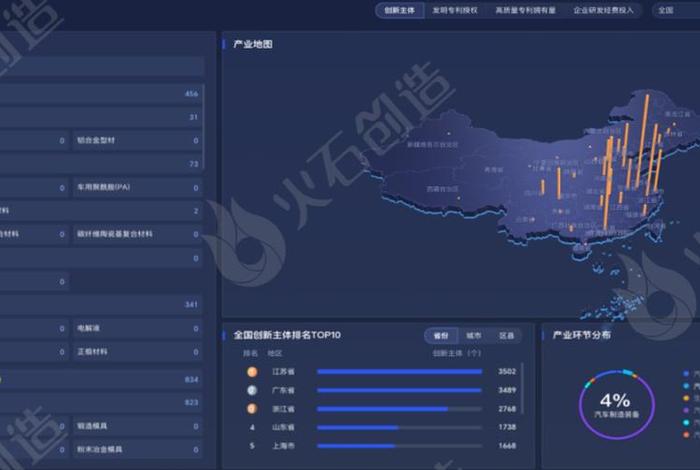Click the yellow legend dot

click(x=686, y=398)
